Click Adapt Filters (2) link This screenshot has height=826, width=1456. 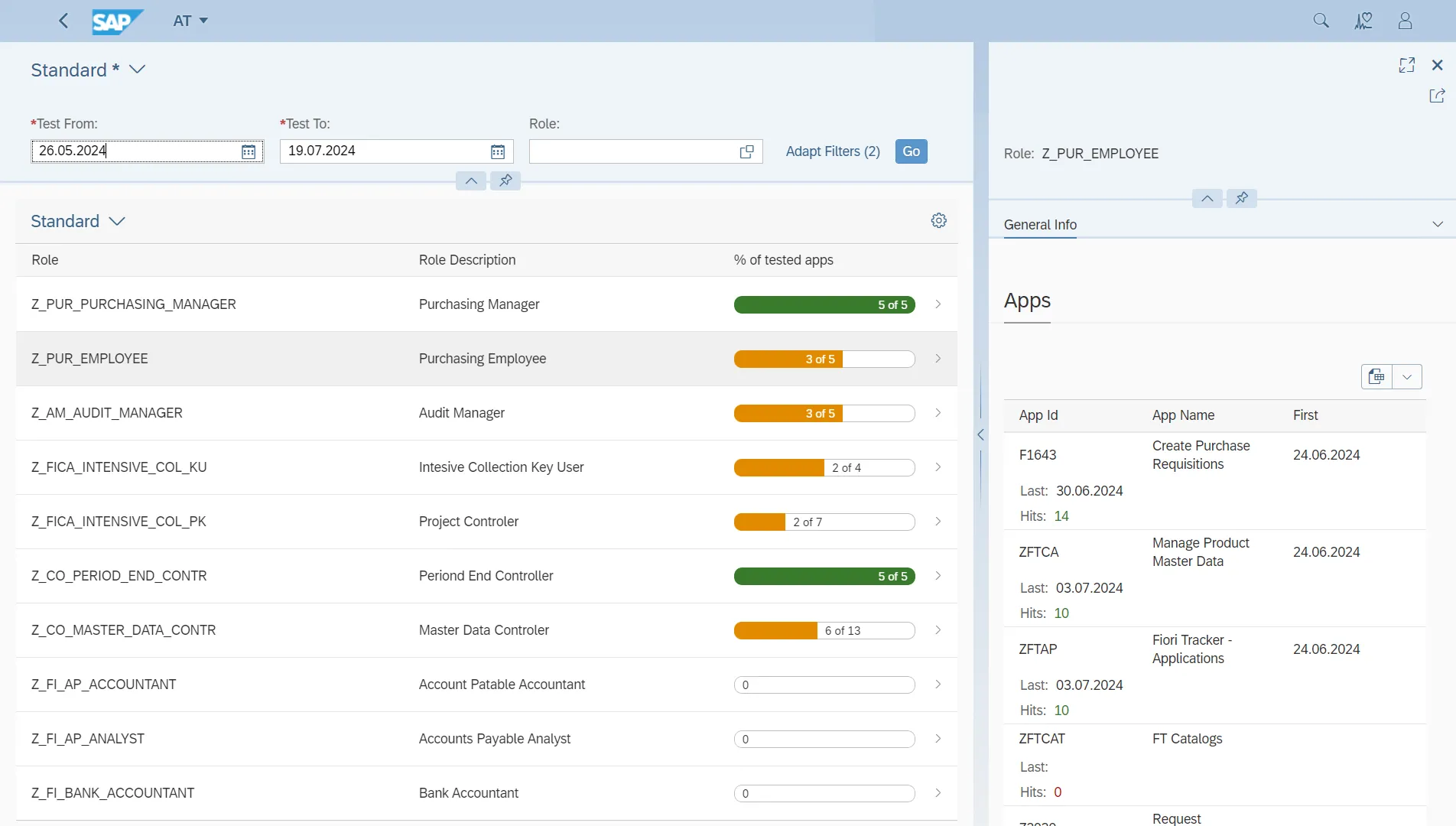[833, 151]
